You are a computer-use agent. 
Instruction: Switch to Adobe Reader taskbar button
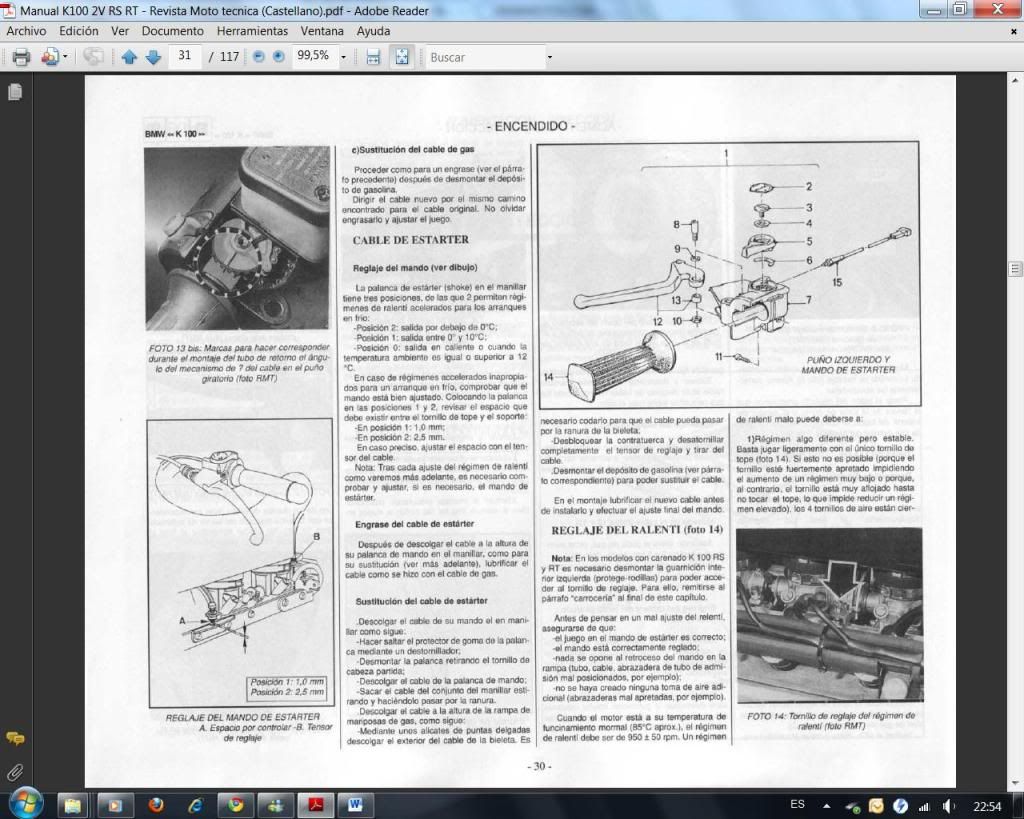pos(316,805)
